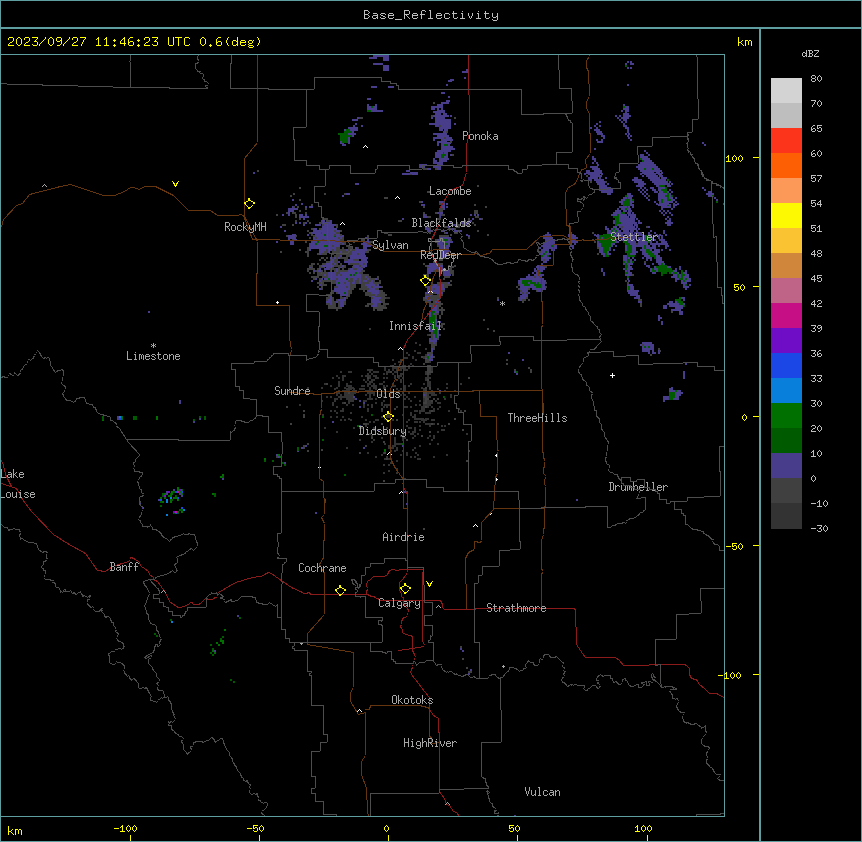
Task: Click the white asterisk marker above Limestone
Action: click(153, 345)
